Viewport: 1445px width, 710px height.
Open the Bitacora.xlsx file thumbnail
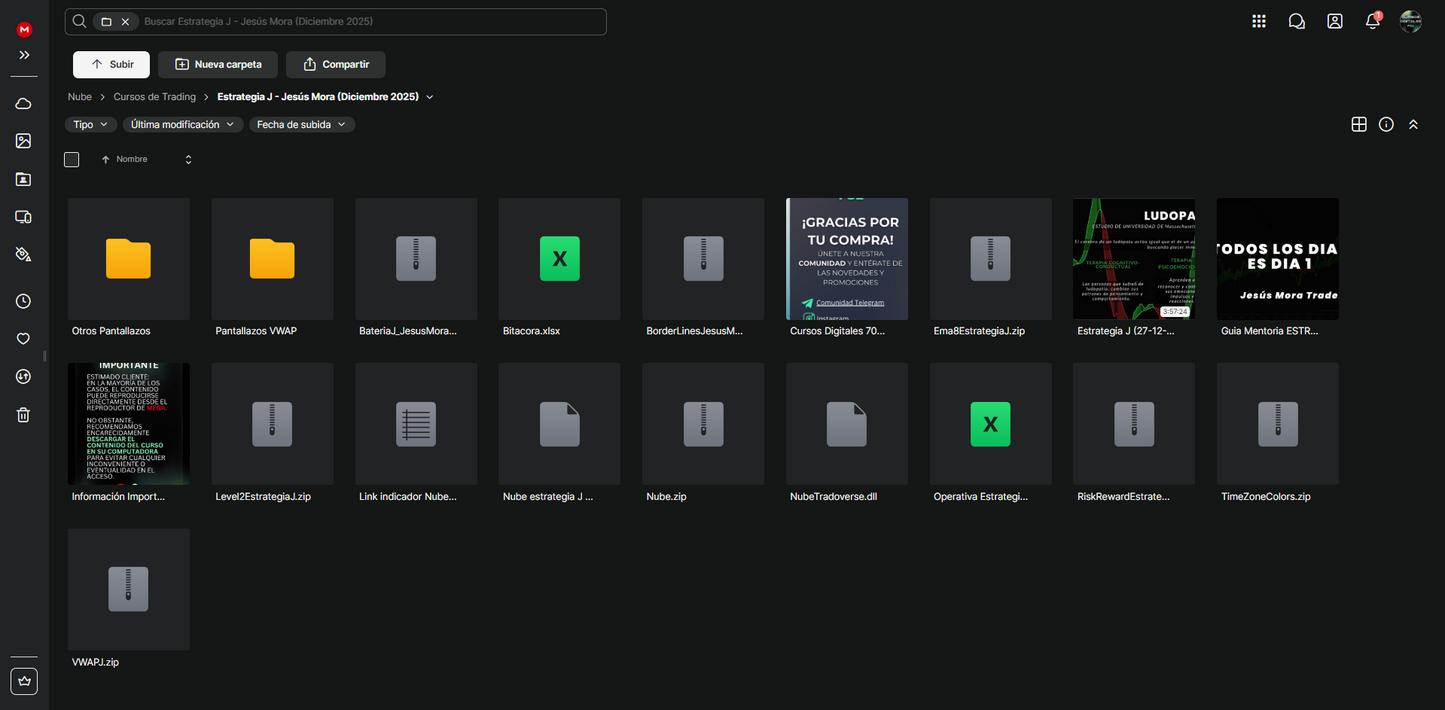[x=559, y=259]
